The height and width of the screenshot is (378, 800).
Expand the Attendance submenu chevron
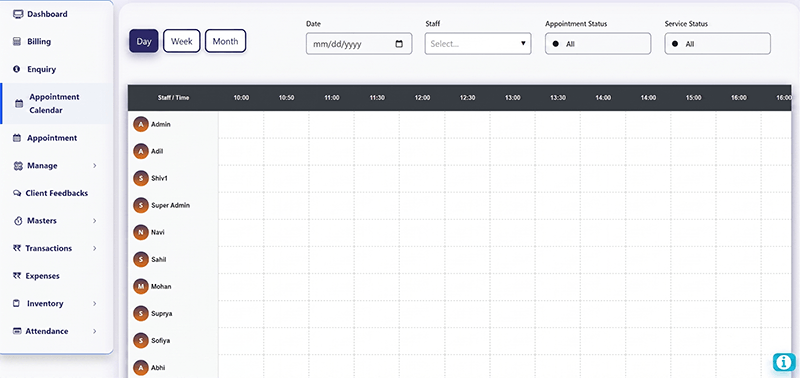(95, 331)
